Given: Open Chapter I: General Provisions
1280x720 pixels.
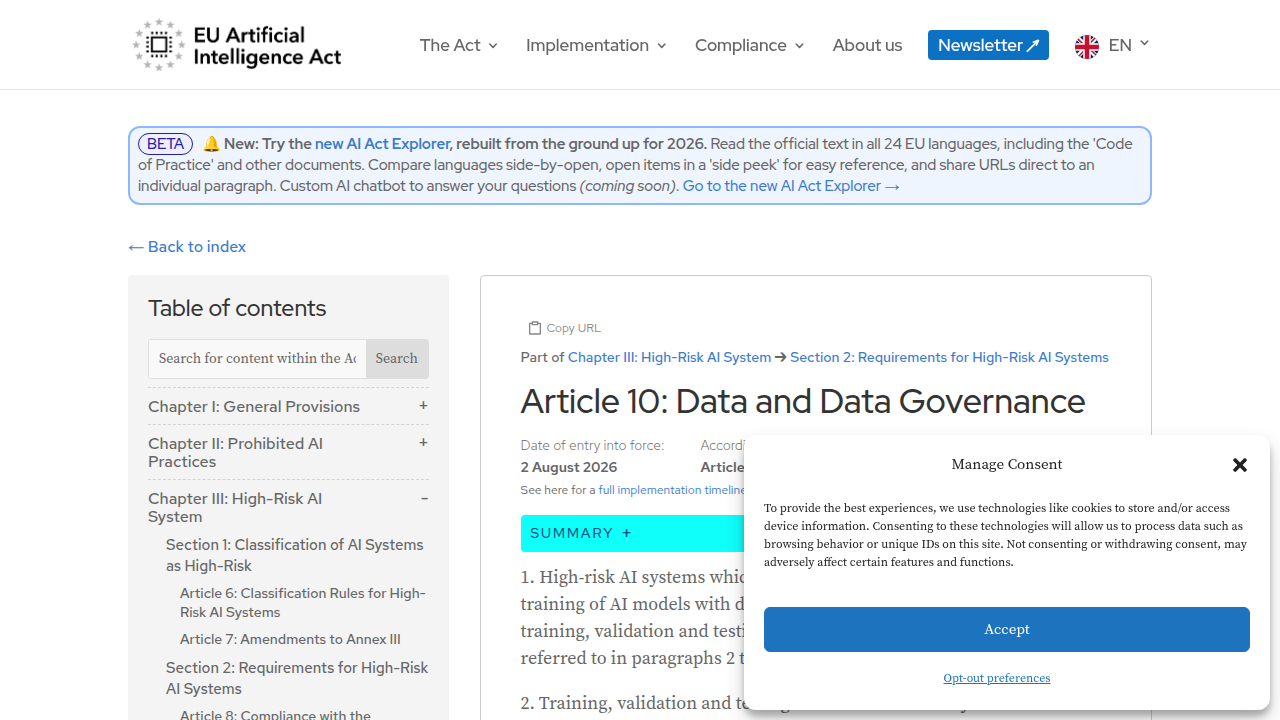Looking at the screenshot, I should point(254,407).
